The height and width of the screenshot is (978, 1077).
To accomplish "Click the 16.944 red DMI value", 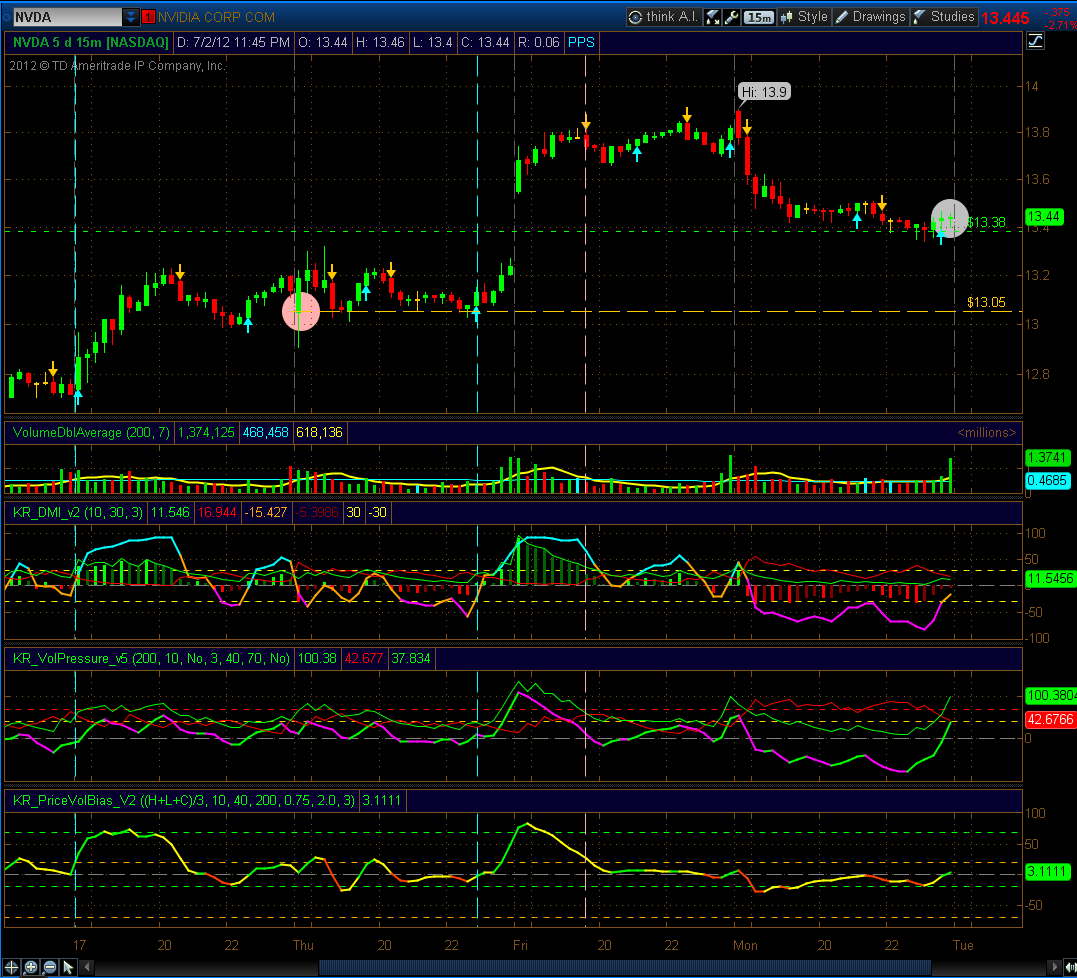I will click(x=216, y=512).
